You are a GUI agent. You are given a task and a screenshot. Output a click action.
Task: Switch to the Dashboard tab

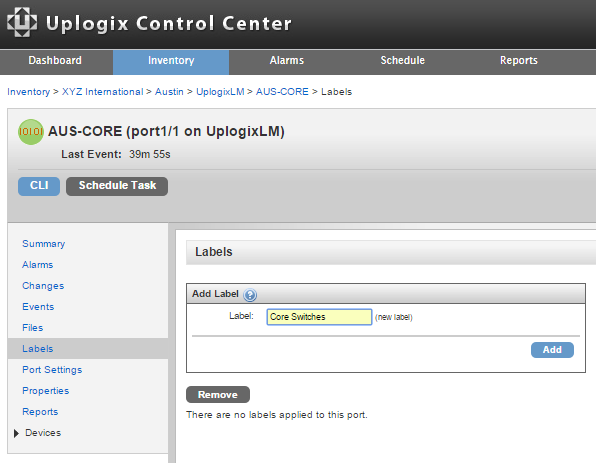55,60
